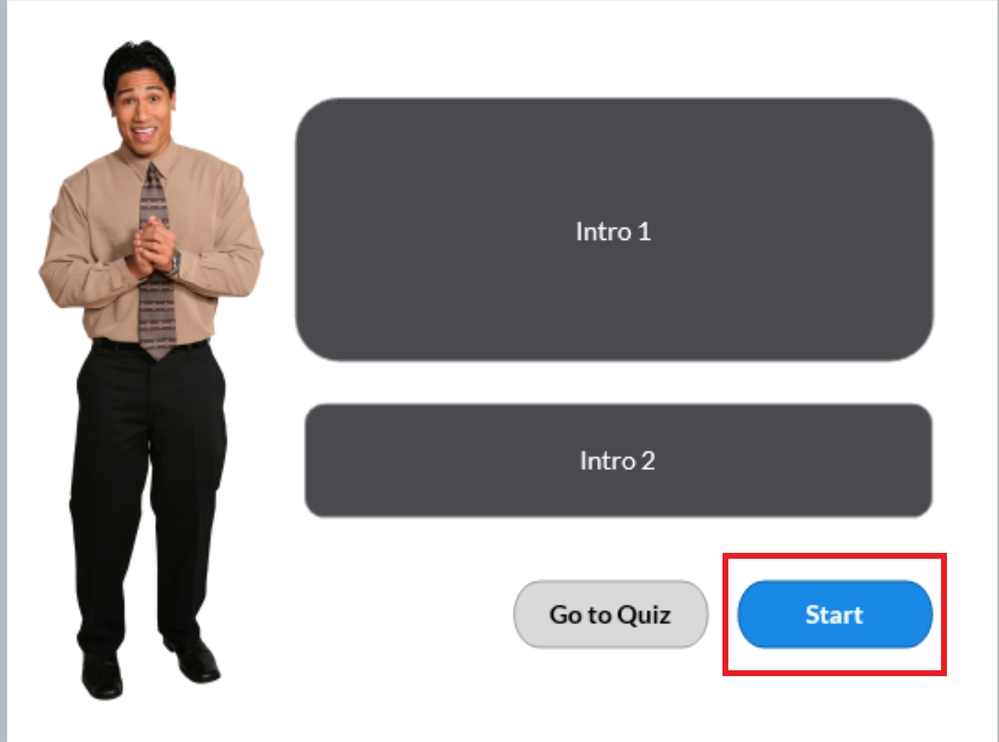
Task: Click the blue Start button
Action: (835, 615)
